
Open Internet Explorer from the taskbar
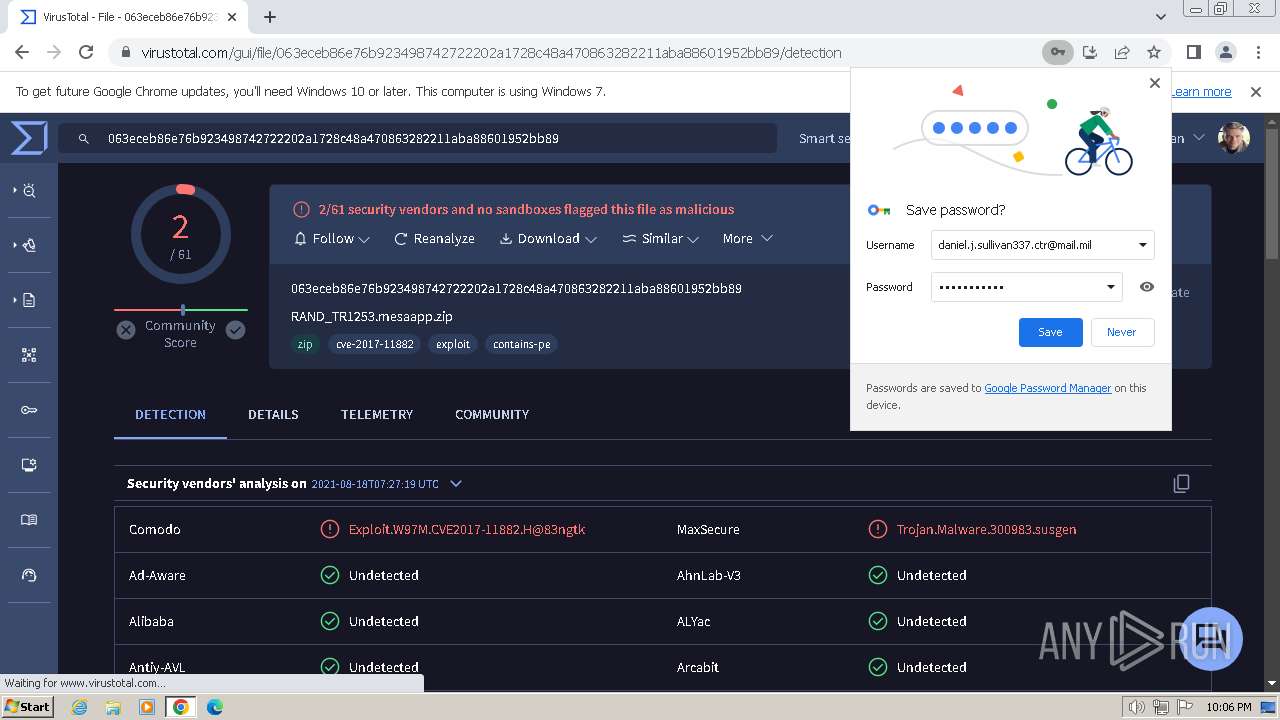(x=80, y=707)
